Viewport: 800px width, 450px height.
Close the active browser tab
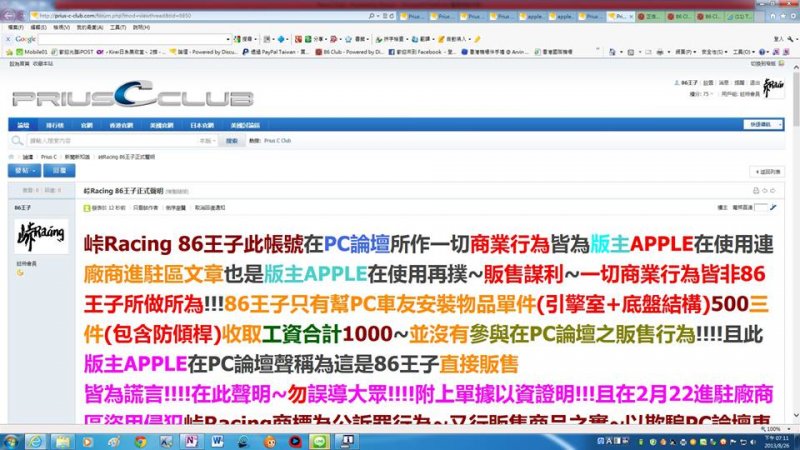click(631, 16)
